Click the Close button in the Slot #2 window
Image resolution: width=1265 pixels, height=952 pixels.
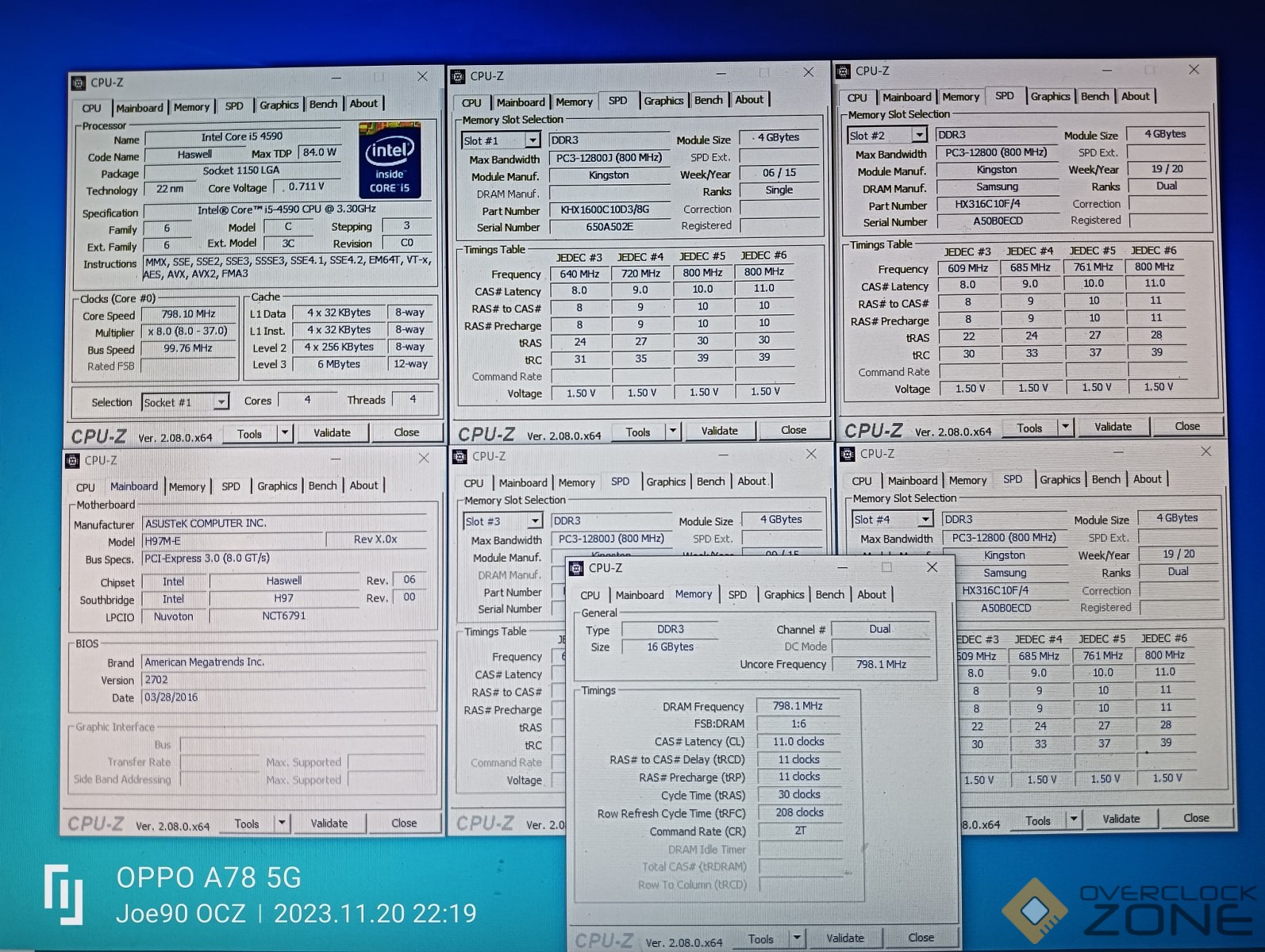pyautogui.click(x=1187, y=426)
